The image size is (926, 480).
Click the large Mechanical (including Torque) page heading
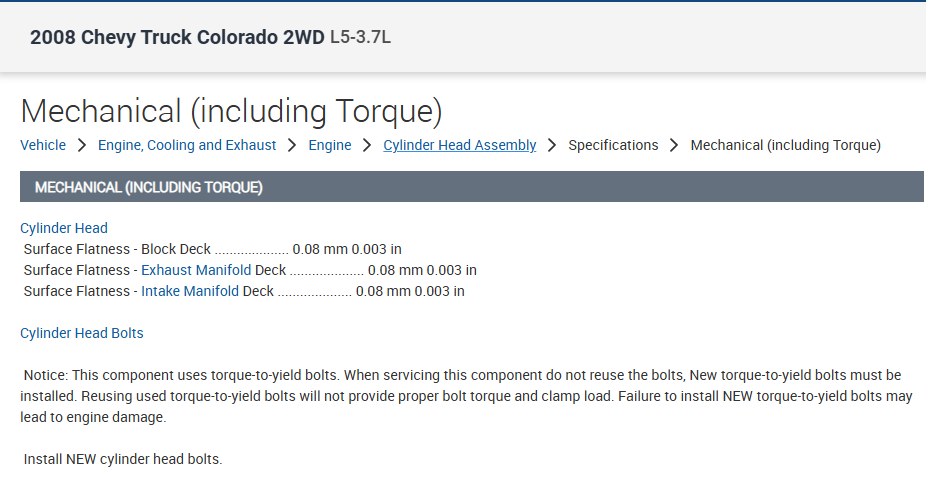(231, 111)
